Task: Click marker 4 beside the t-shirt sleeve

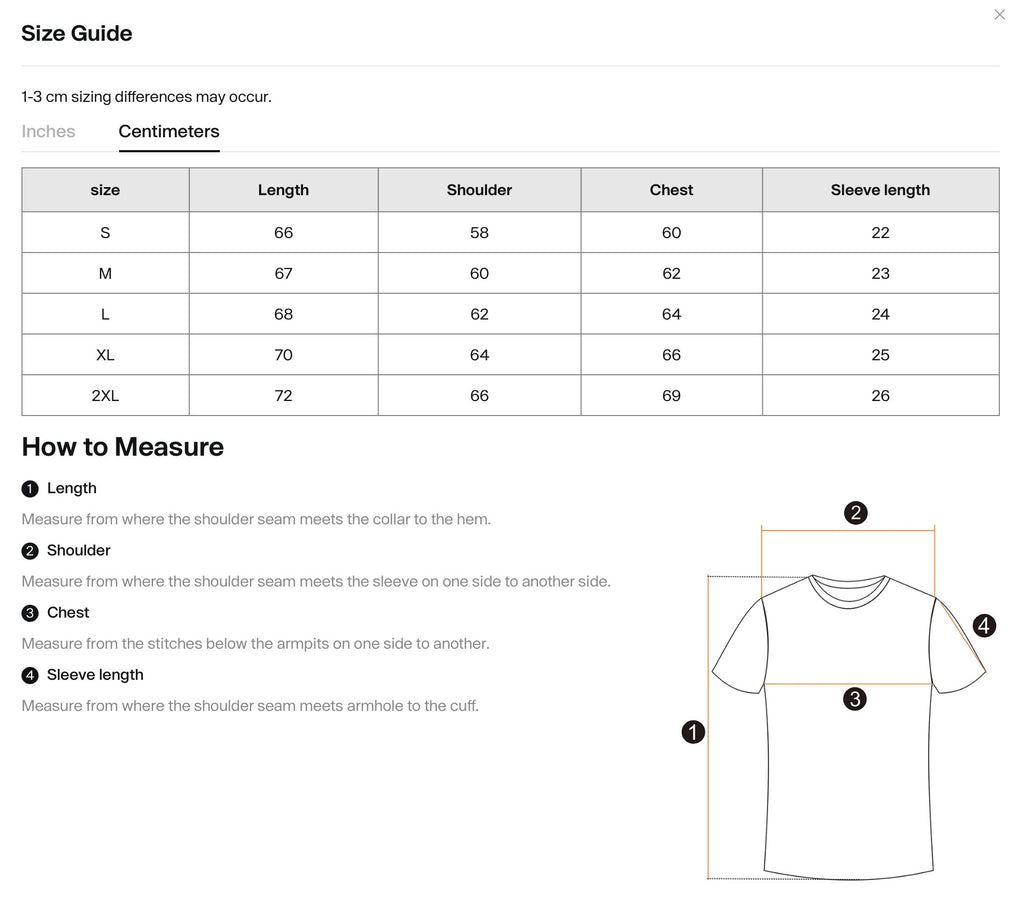Action: click(x=984, y=626)
